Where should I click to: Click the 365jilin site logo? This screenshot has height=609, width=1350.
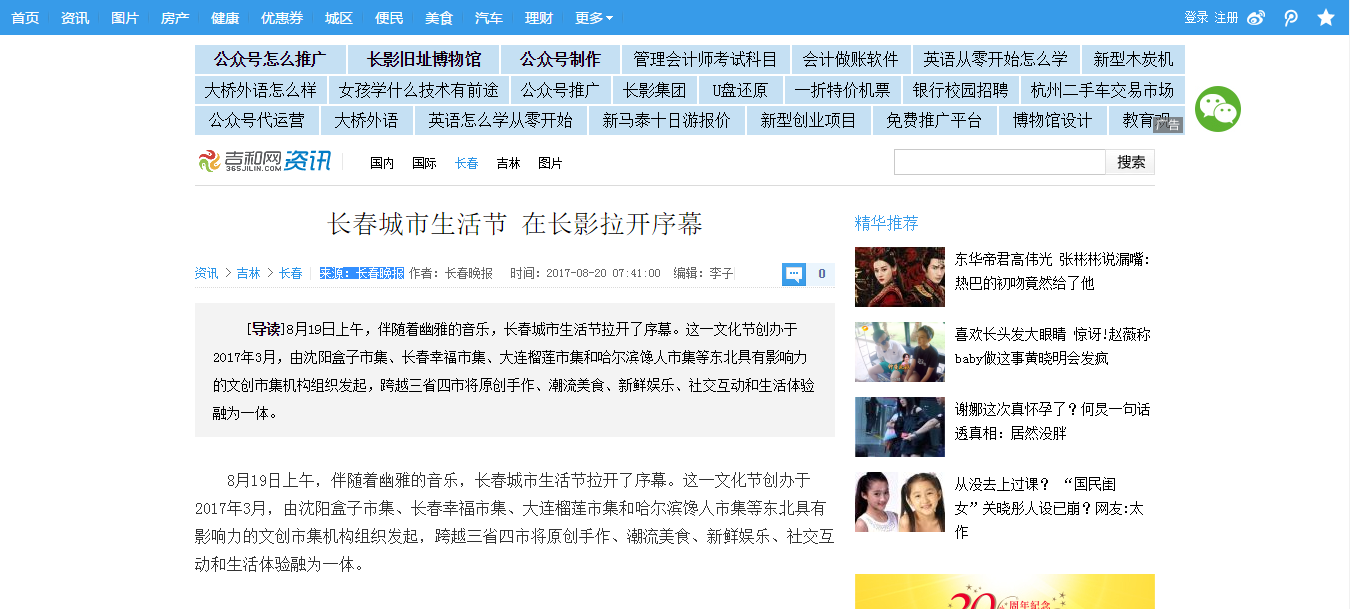pyautogui.click(x=265, y=160)
